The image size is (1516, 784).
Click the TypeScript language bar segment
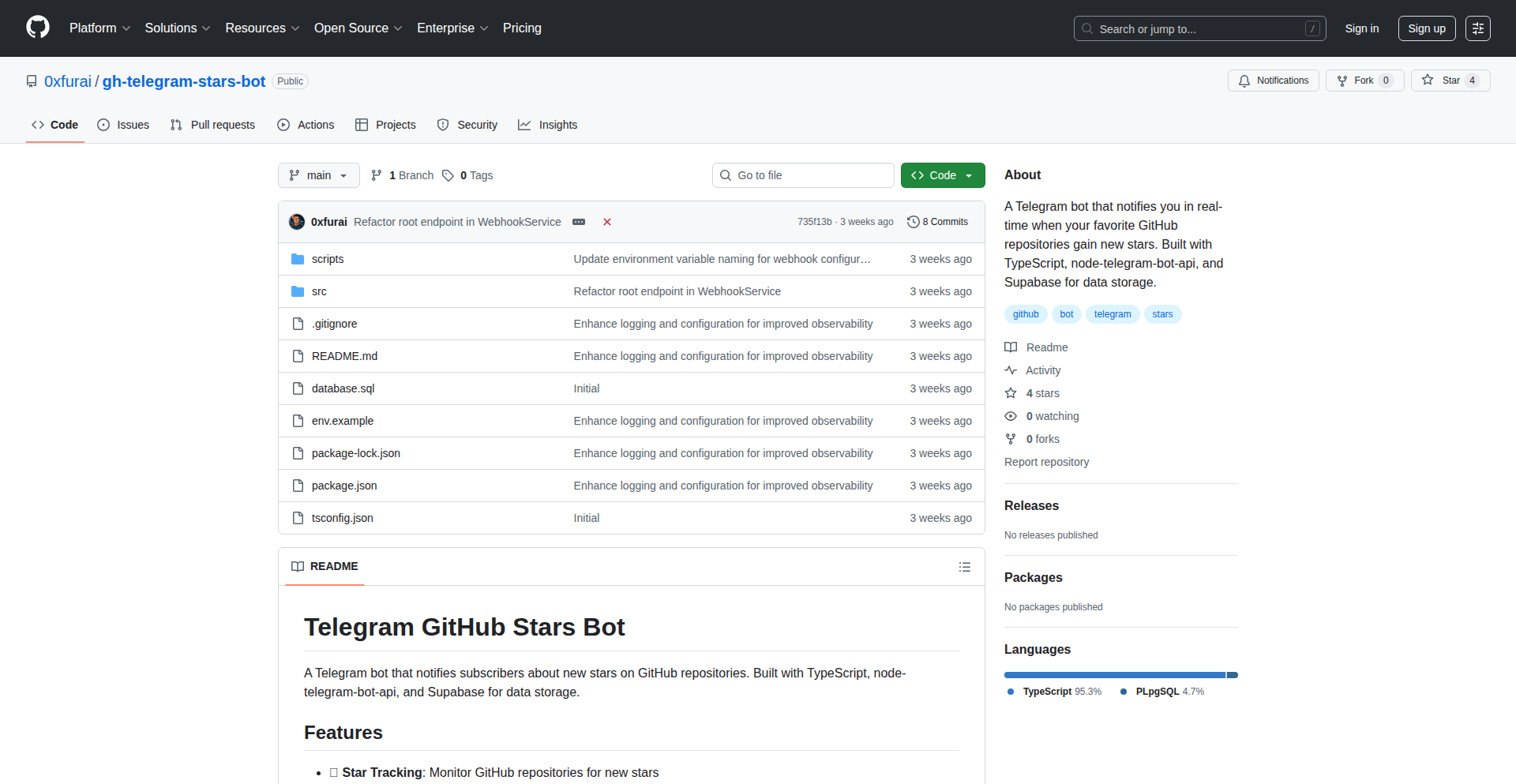point(1113,675)
